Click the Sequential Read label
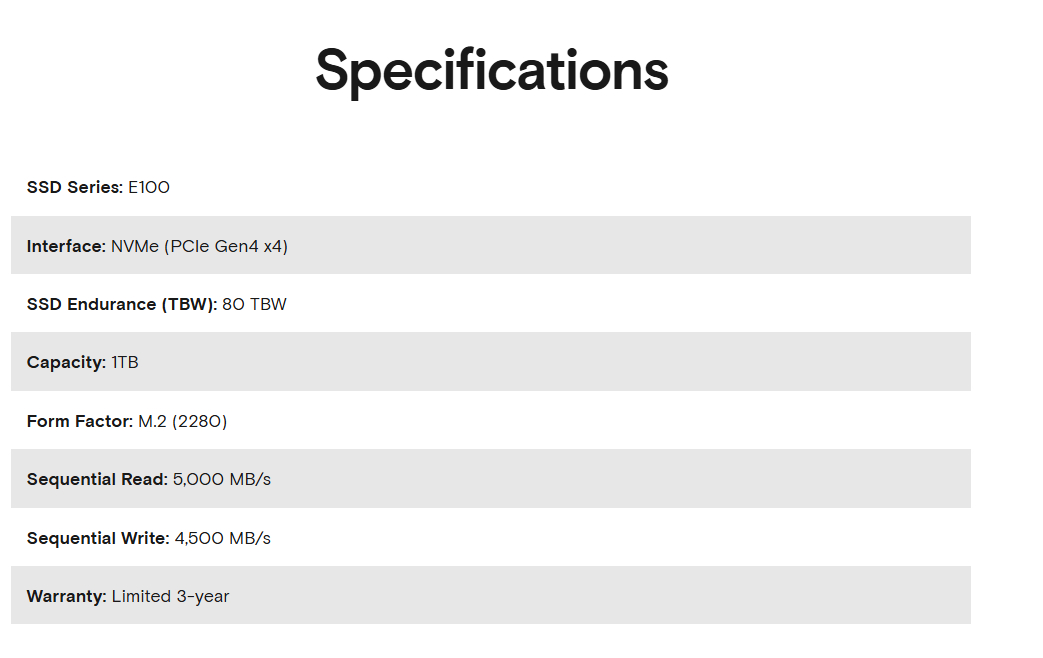Image resolution: width=1043 pixels, height=658 pixels. point(97,479)
